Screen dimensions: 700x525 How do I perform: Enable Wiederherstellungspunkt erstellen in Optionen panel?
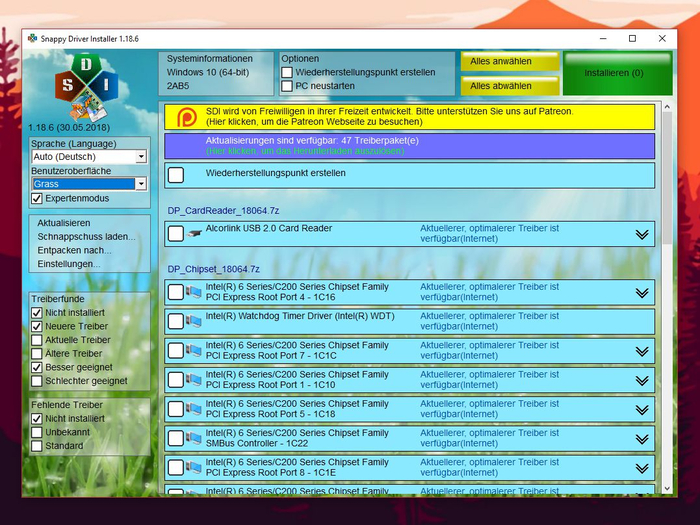[x=287, y=72]
